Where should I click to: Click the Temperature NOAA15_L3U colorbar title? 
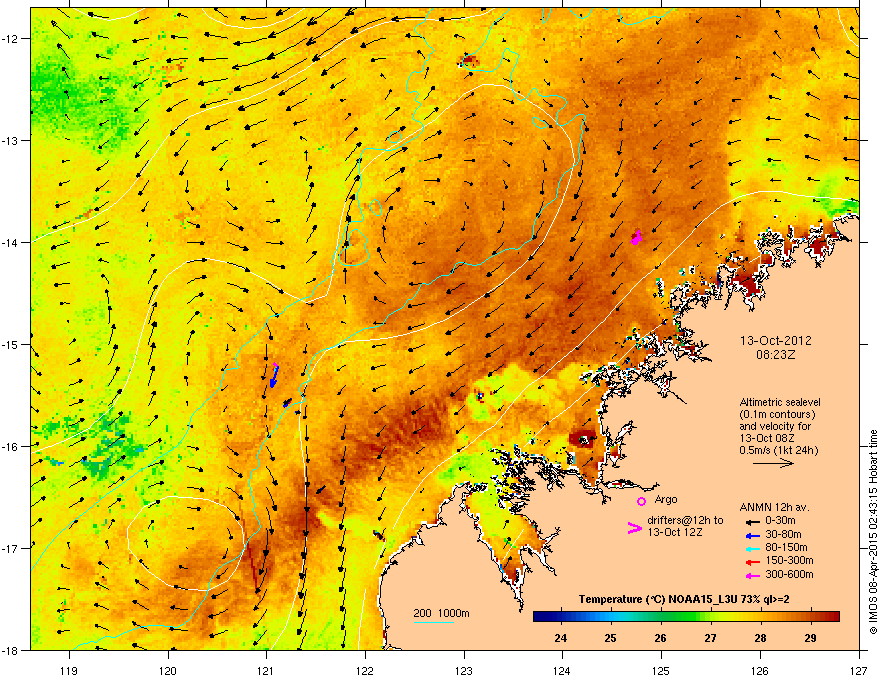(684, 599)
